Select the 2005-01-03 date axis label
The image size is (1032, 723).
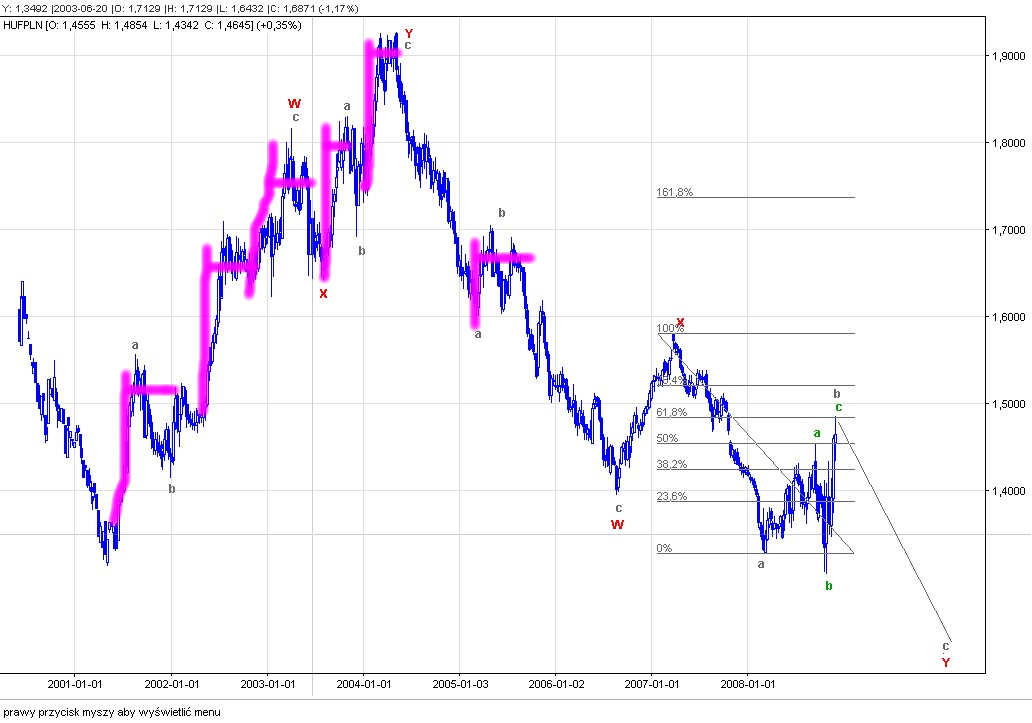tap(460, 684)
